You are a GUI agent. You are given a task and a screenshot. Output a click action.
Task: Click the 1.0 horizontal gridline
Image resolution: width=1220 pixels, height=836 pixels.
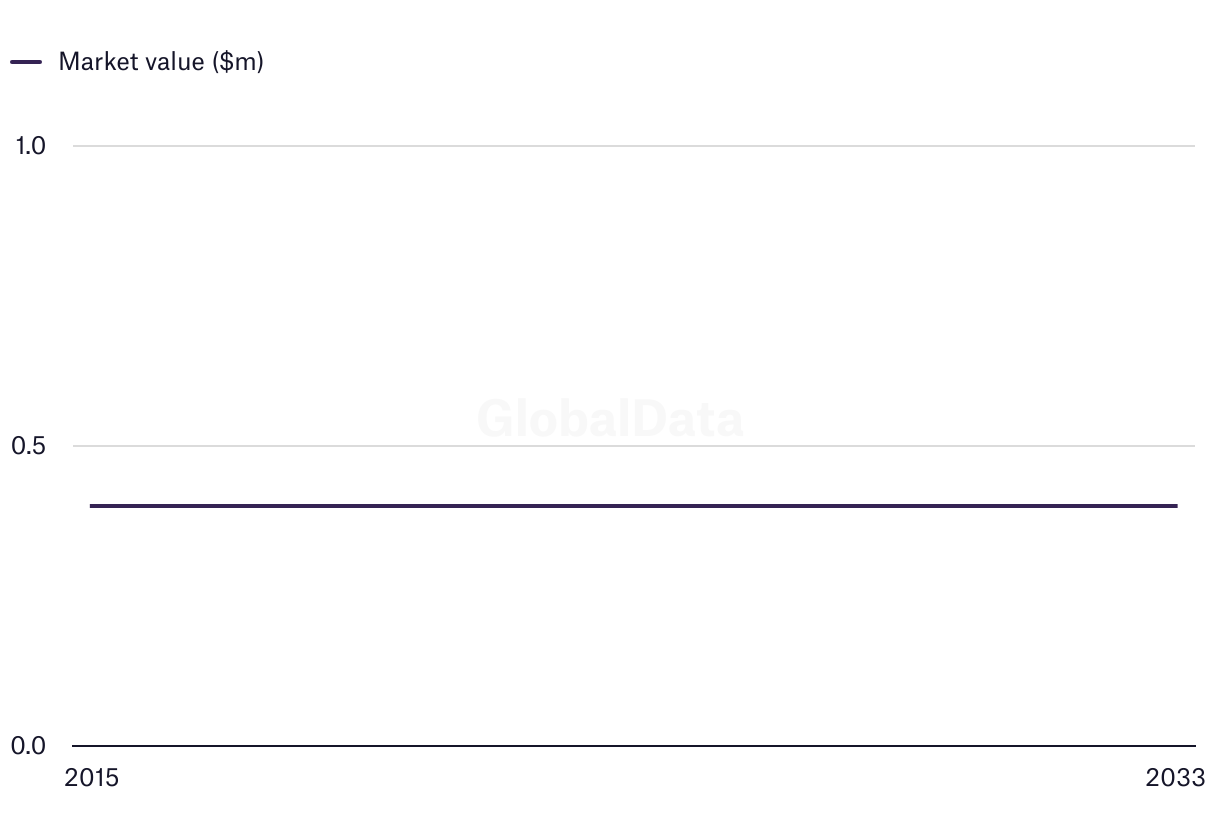coord(634,146)
